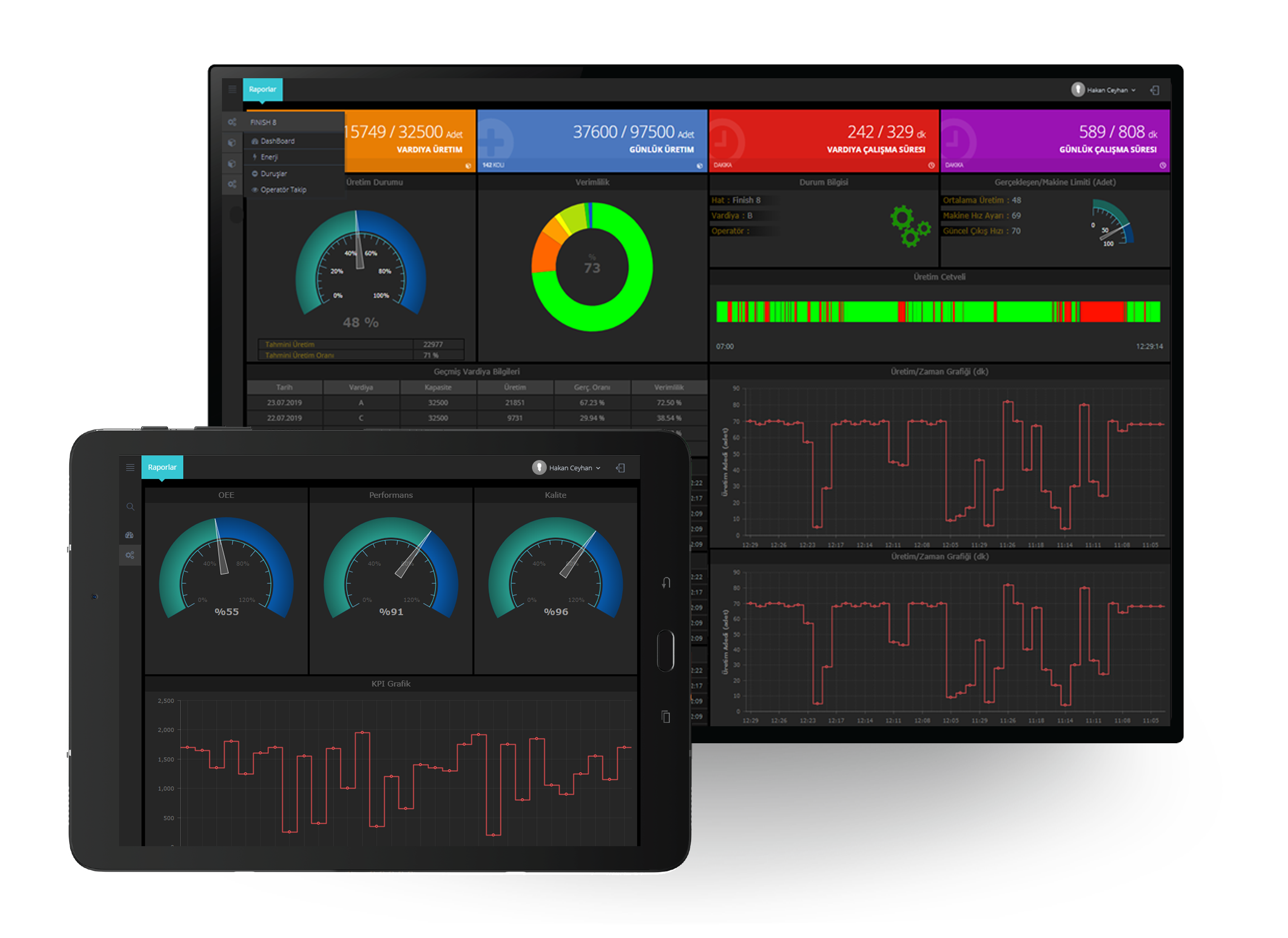Click the Raporlar tab on the monitor
Image resolution: width=1288 pixels, height=938 pixels.
coord(262,90)
